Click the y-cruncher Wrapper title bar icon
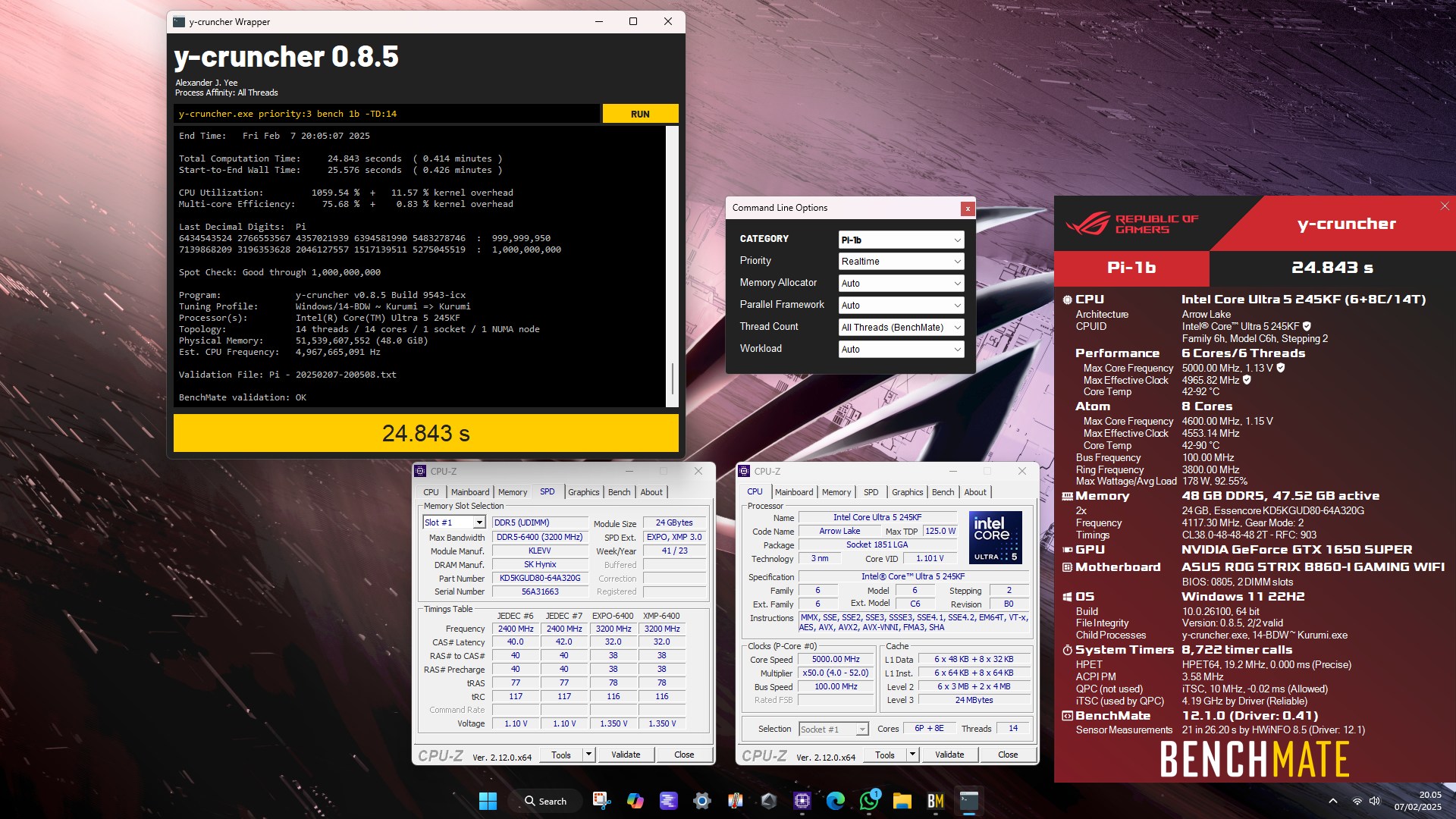The width and height of the screenshot is (1456, 819). point(179,22)
